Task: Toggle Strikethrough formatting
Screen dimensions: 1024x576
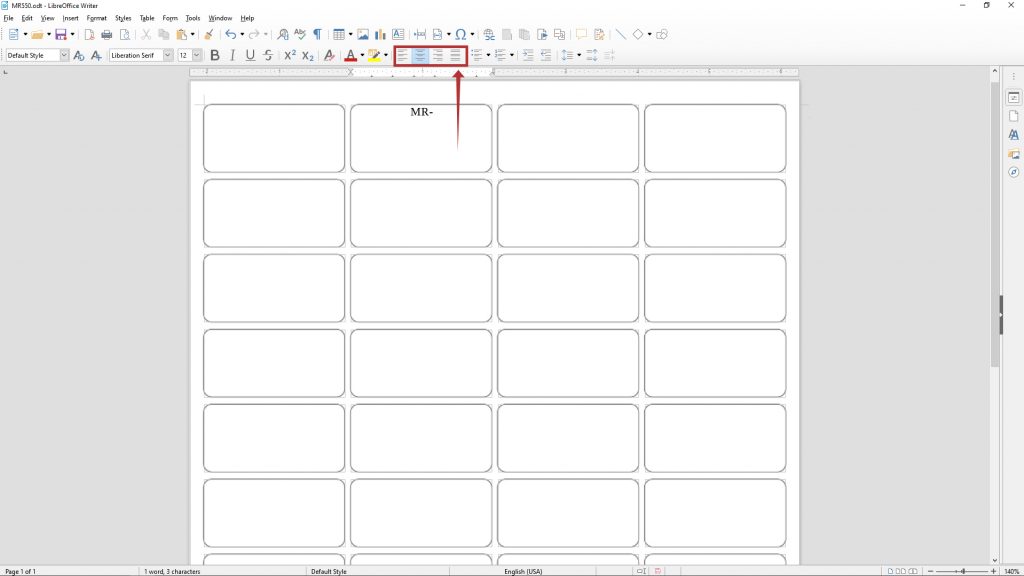Action: (x=268, y=56)
